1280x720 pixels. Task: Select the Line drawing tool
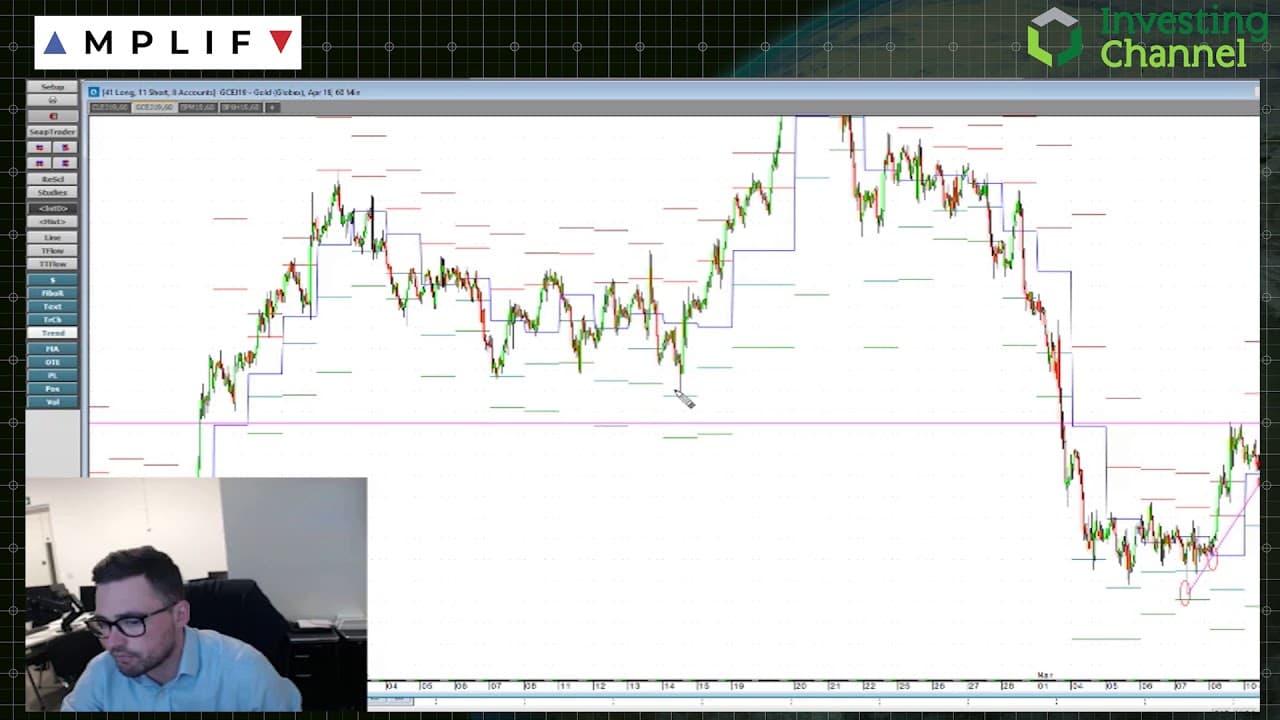(x=52, y=237)
